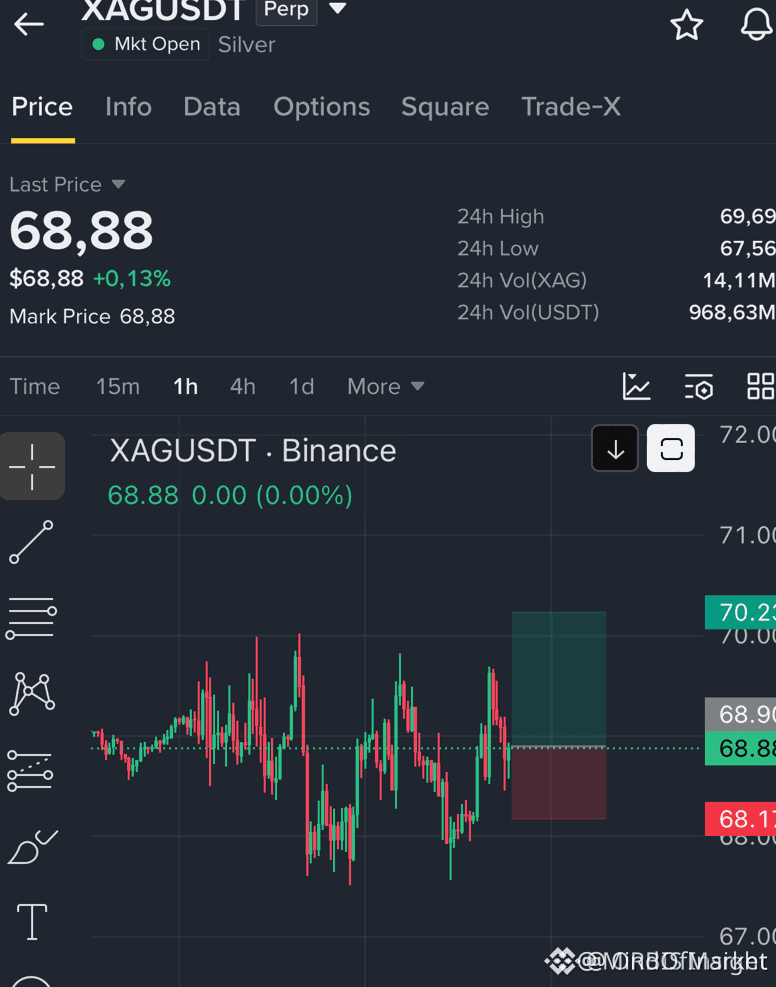The height and width of the screenshot is (987, 776).
Task: Click the Perp contract type badge
Action: tap(286, 10)
